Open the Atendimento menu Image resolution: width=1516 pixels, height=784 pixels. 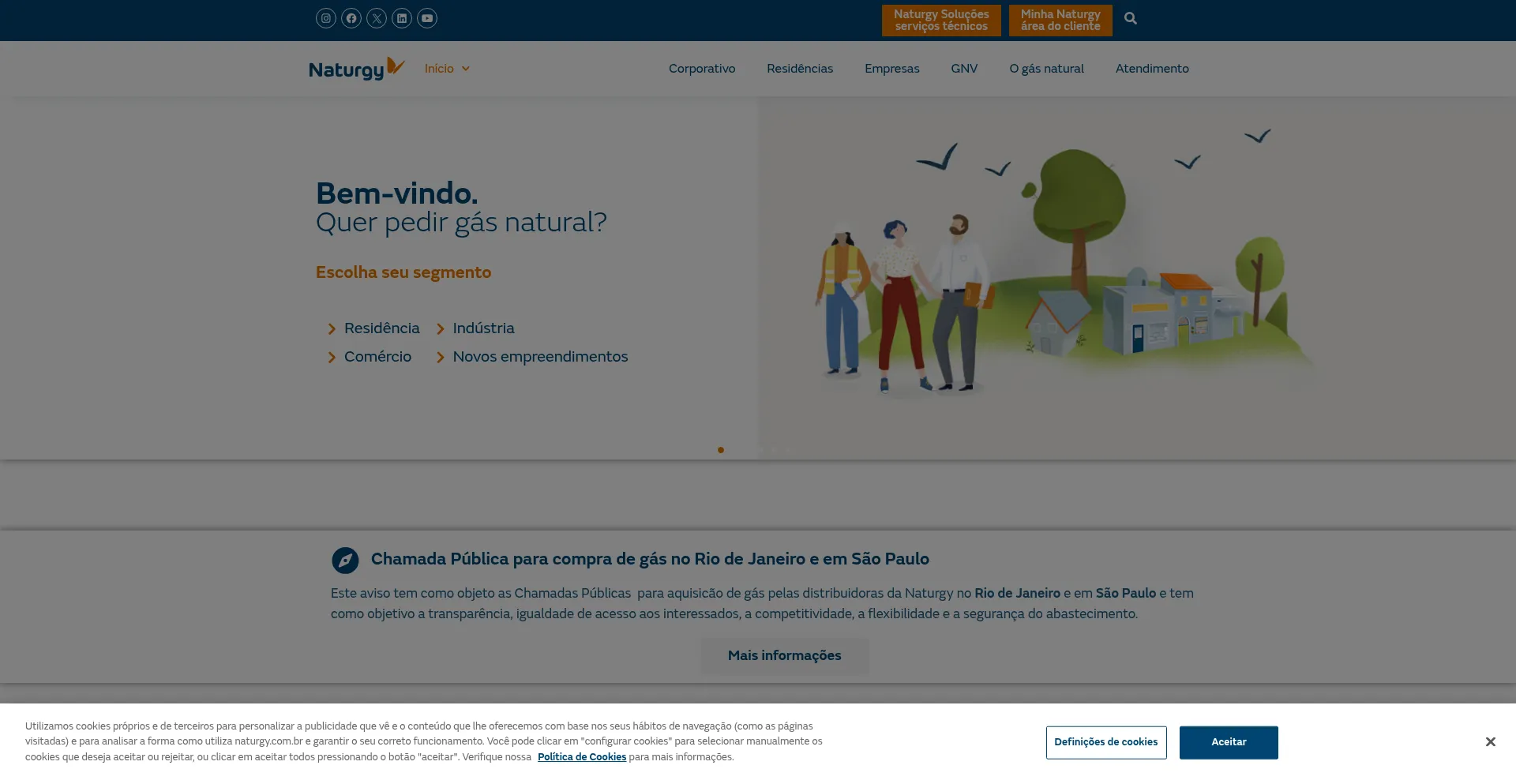(1152, 69)
